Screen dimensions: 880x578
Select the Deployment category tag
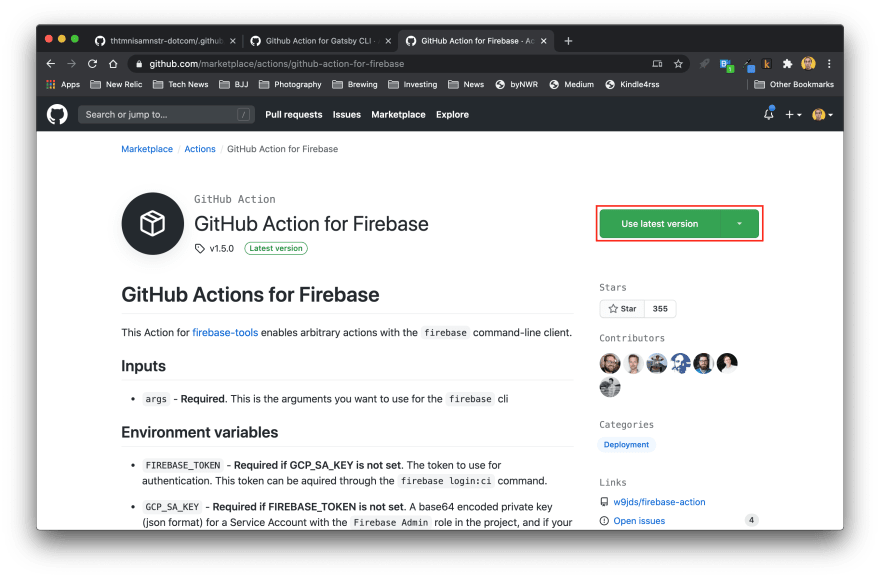click(x=626, y=444)
